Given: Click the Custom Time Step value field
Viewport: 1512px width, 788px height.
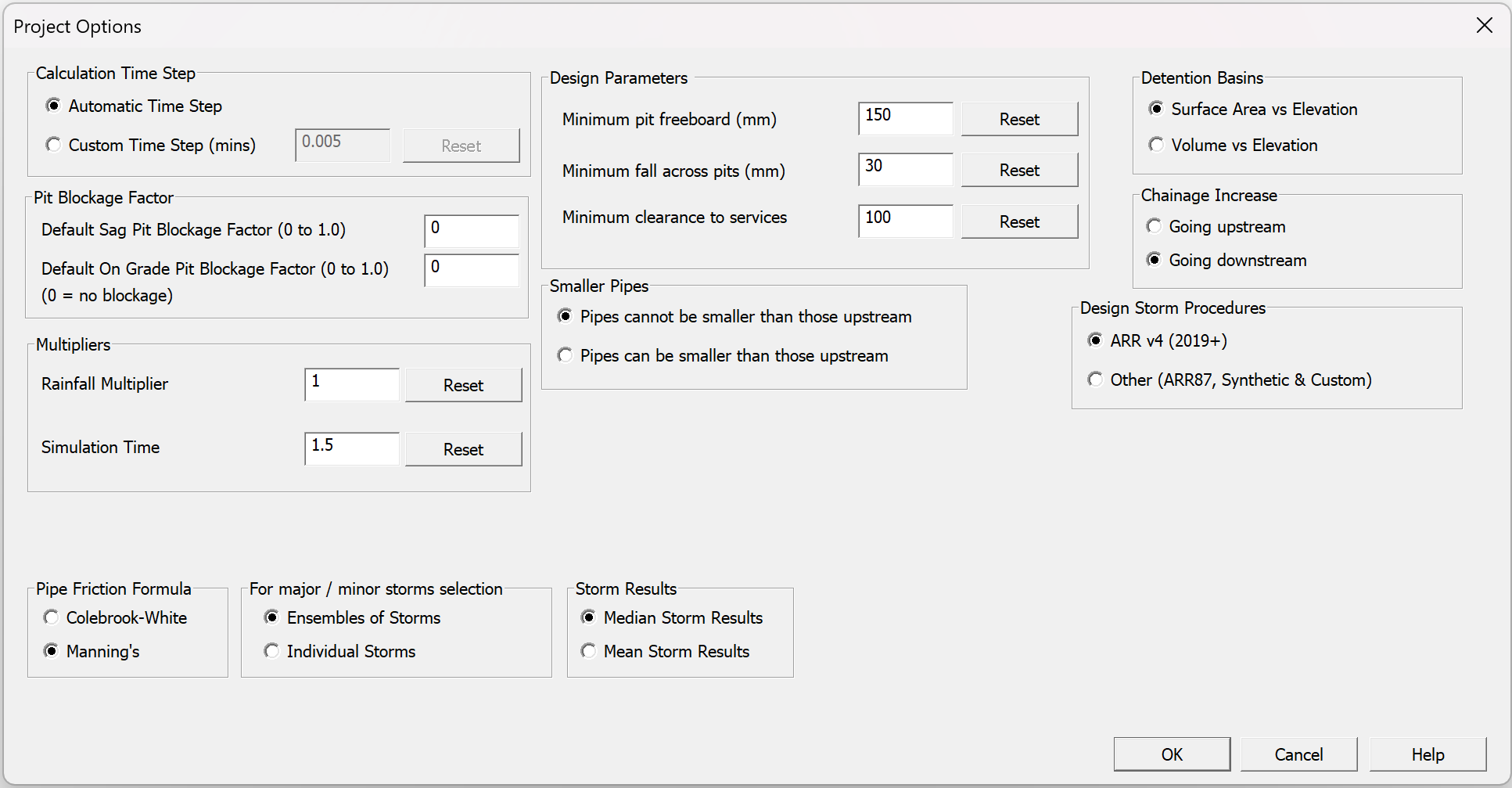Looking at the screenshot, I should coord(343,146).
